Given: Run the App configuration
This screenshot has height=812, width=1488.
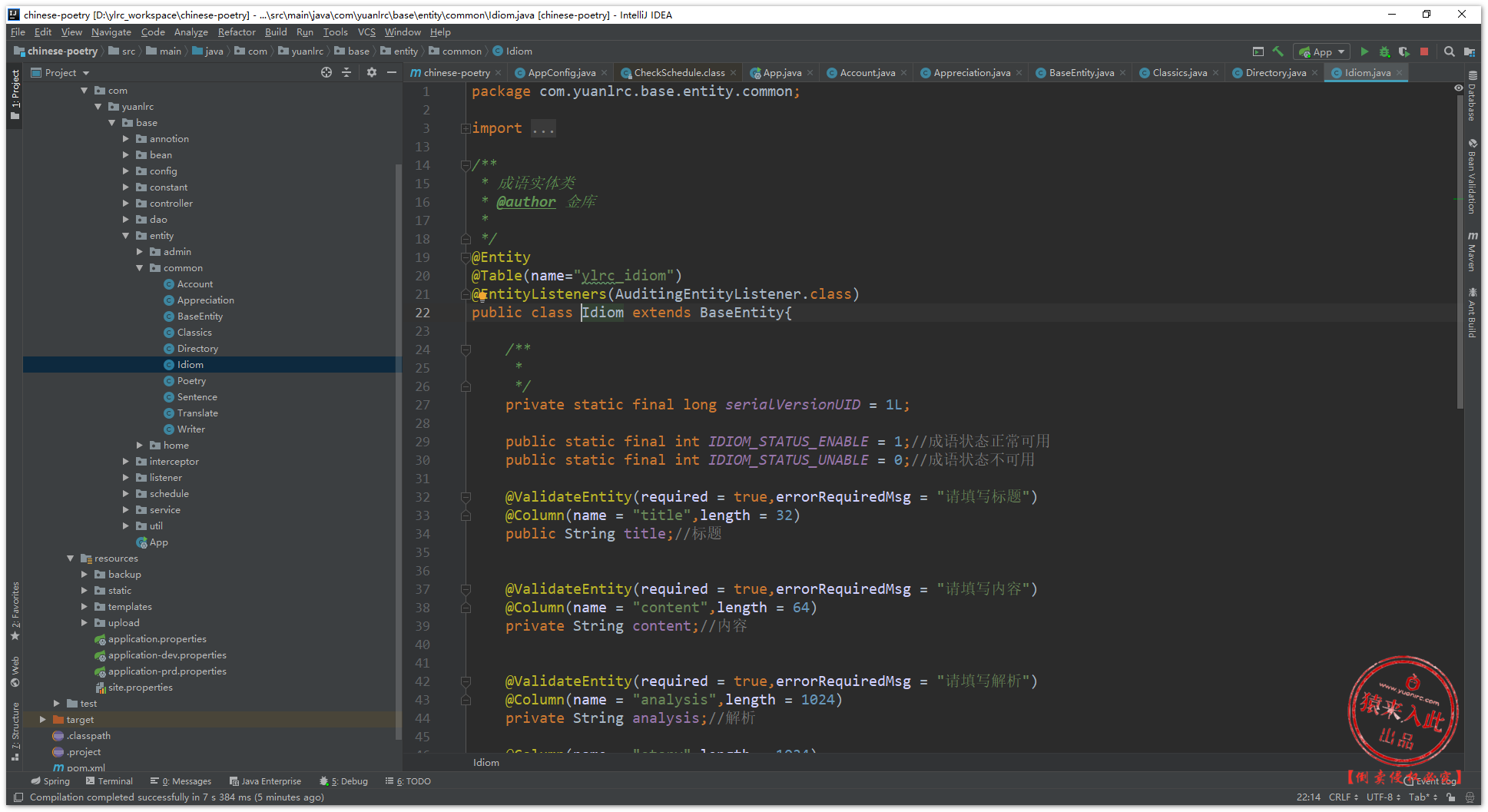Looking at the screenshot, I should [x=1364, y=51].
